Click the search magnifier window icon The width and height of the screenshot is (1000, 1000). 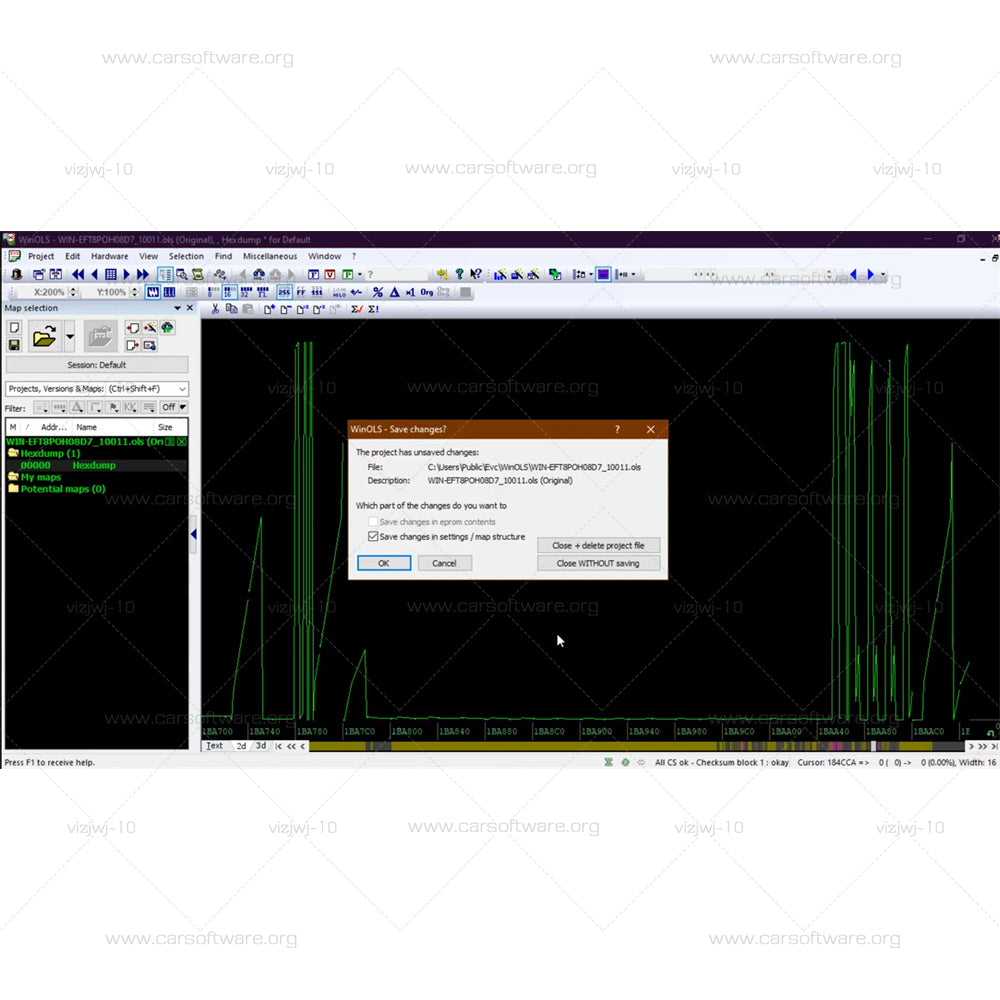182,274
